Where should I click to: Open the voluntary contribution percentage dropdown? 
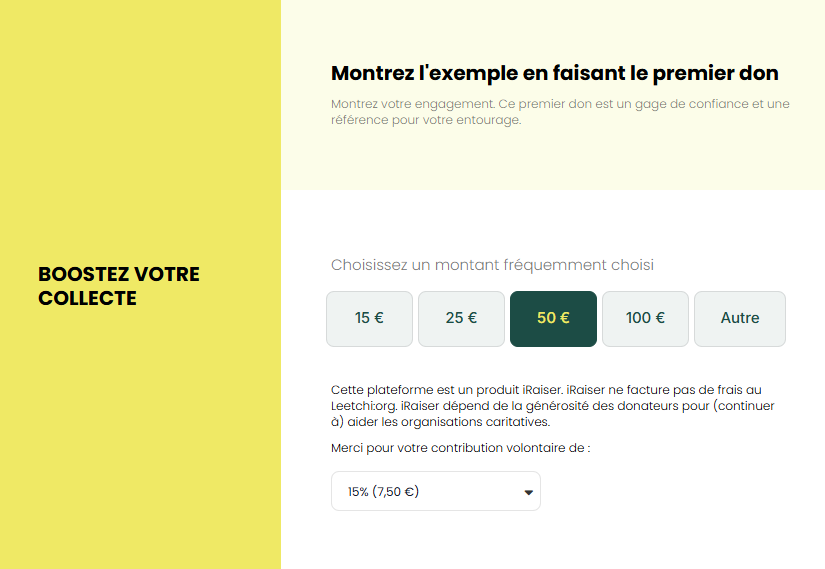point(435,491)
